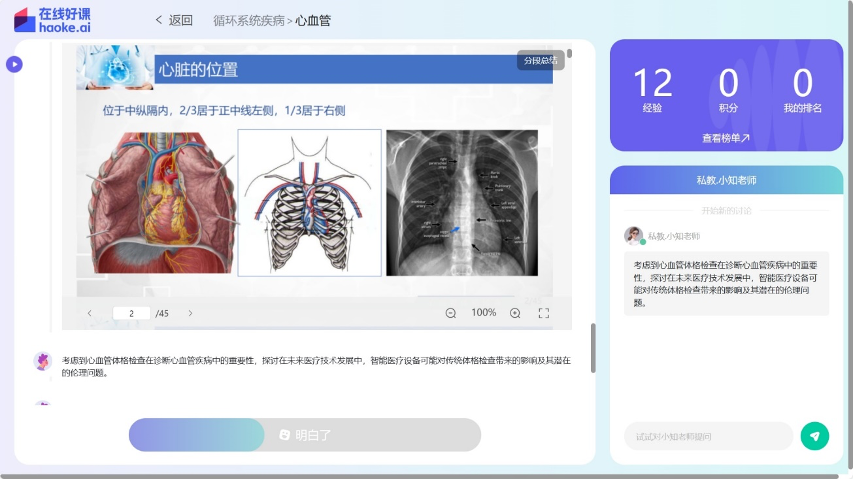Go to the previous slide page
The height and width of the screenshot is (480, 854).
89,313
